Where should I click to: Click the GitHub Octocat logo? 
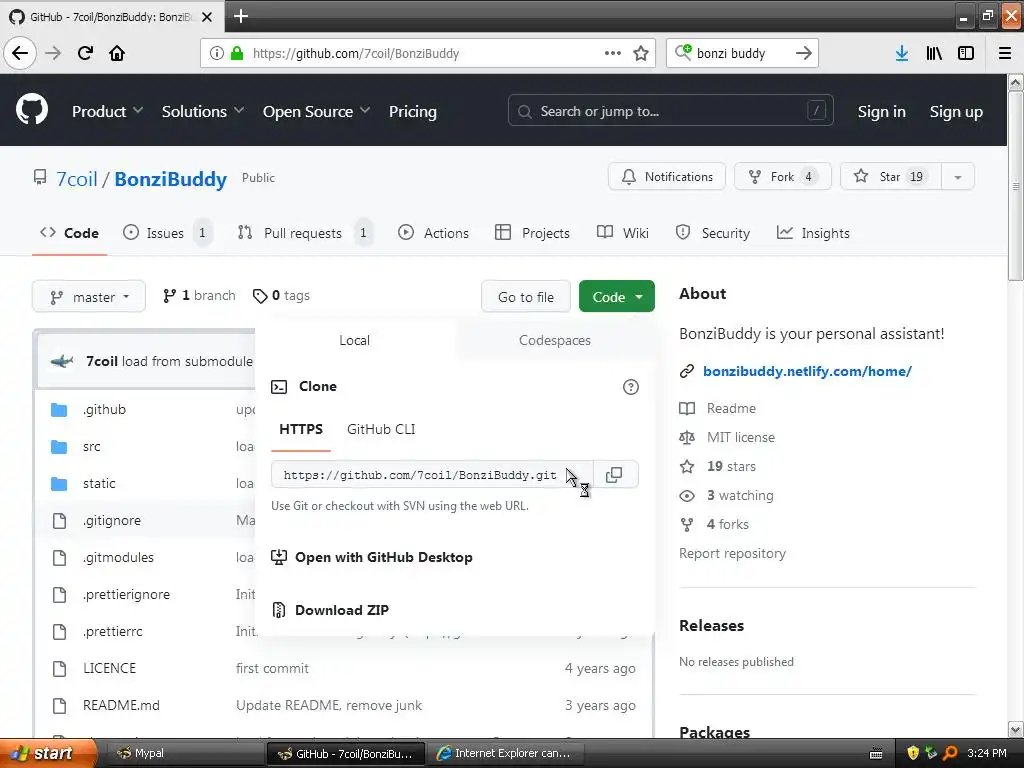[31, 110]
